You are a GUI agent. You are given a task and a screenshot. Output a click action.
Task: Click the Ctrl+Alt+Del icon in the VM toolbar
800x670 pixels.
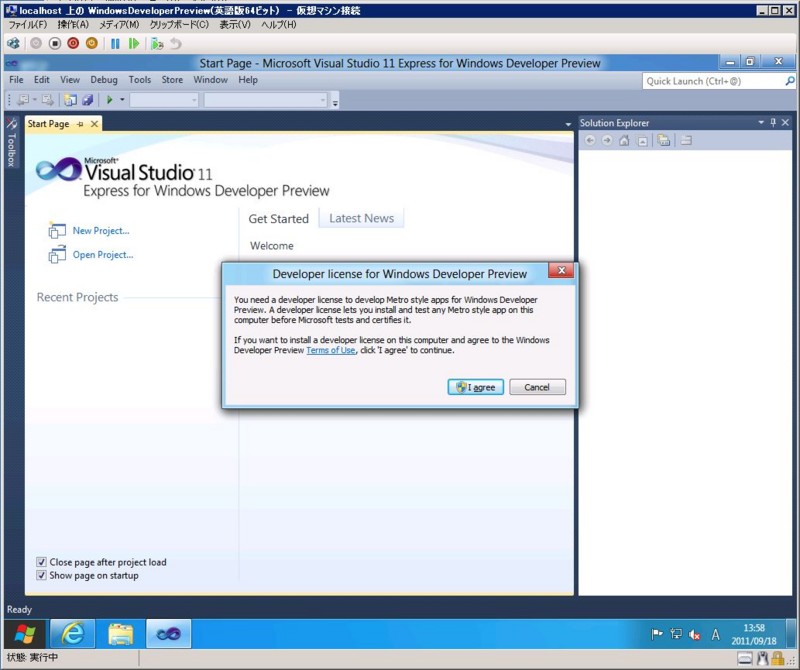(13, 44)
